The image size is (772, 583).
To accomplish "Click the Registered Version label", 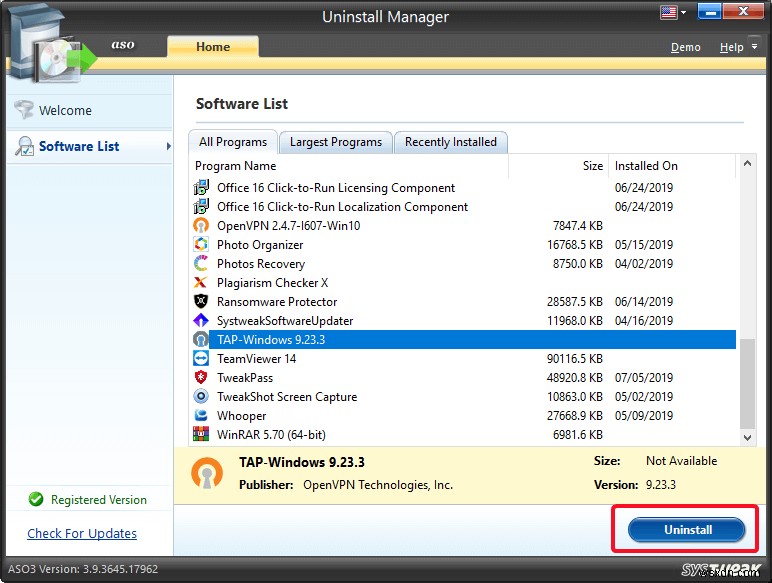I will (x=98, y=500).
